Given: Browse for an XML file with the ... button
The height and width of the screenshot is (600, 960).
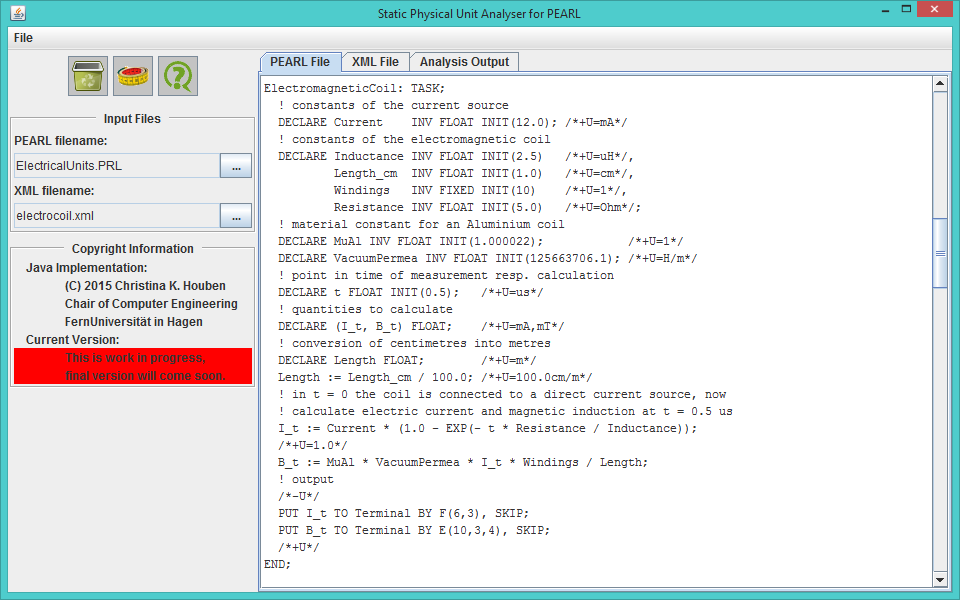Looking at the screenshot, I should (236, 215).
